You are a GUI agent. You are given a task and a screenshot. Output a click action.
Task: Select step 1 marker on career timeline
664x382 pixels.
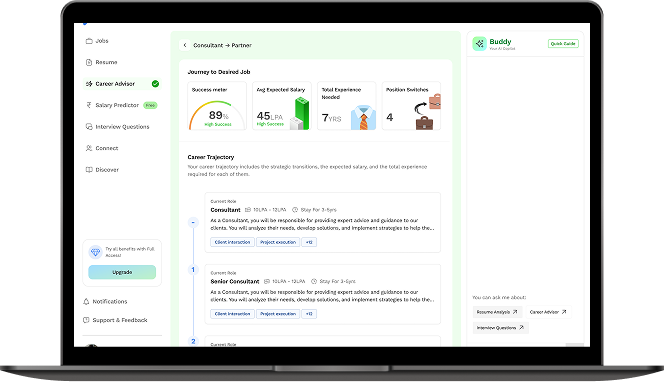(194, 270)
